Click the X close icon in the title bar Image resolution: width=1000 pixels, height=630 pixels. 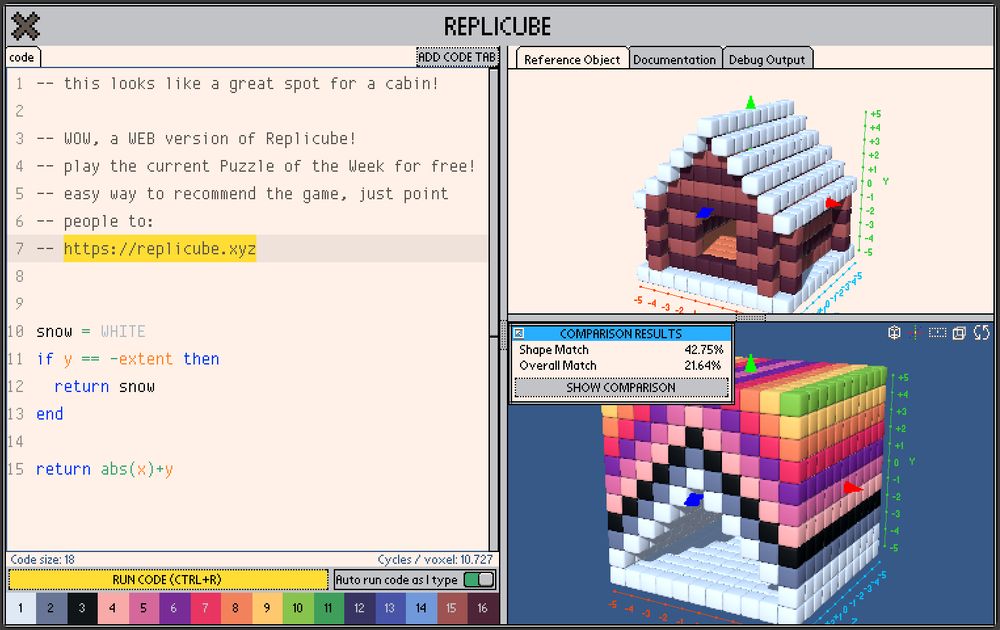point(26,26)
